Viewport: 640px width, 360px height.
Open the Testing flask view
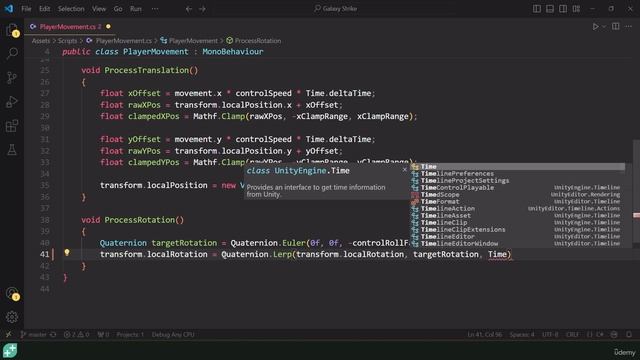coord(12,150)
